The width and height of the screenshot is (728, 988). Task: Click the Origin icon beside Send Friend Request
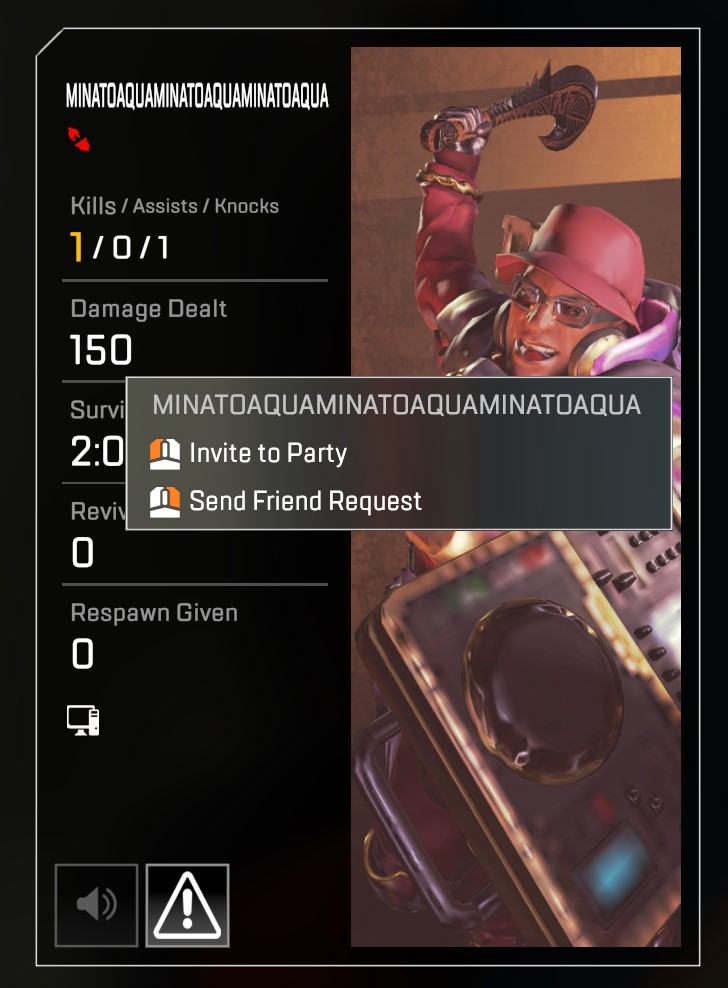coord(165,502)
